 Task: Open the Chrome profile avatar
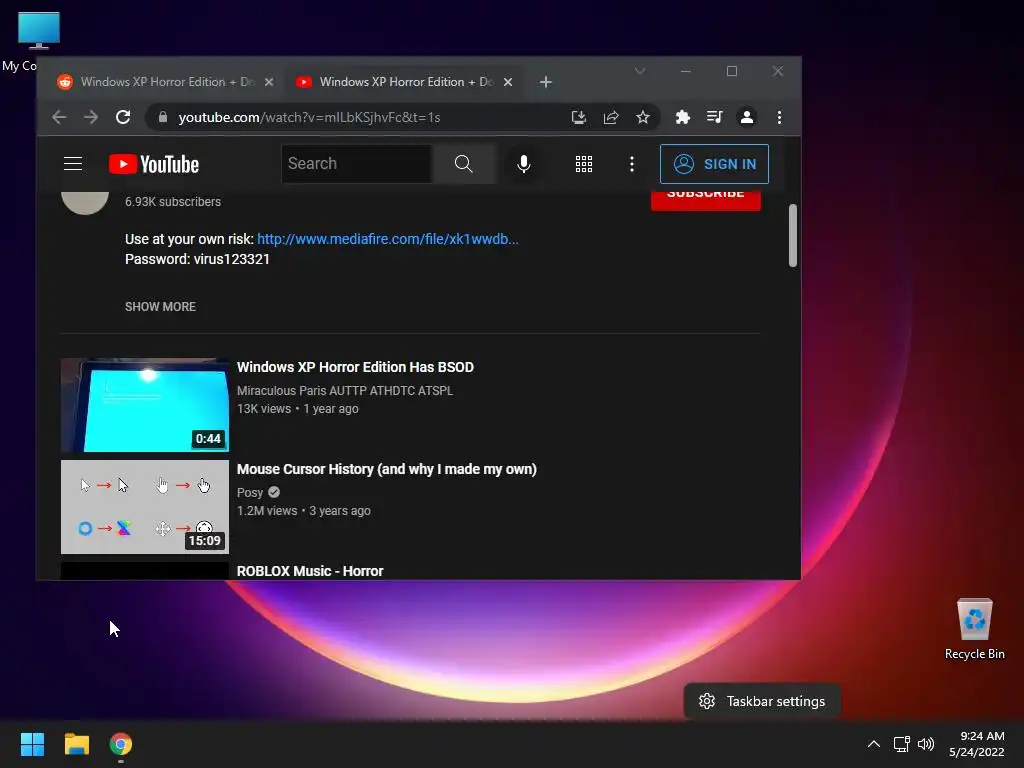746,117
